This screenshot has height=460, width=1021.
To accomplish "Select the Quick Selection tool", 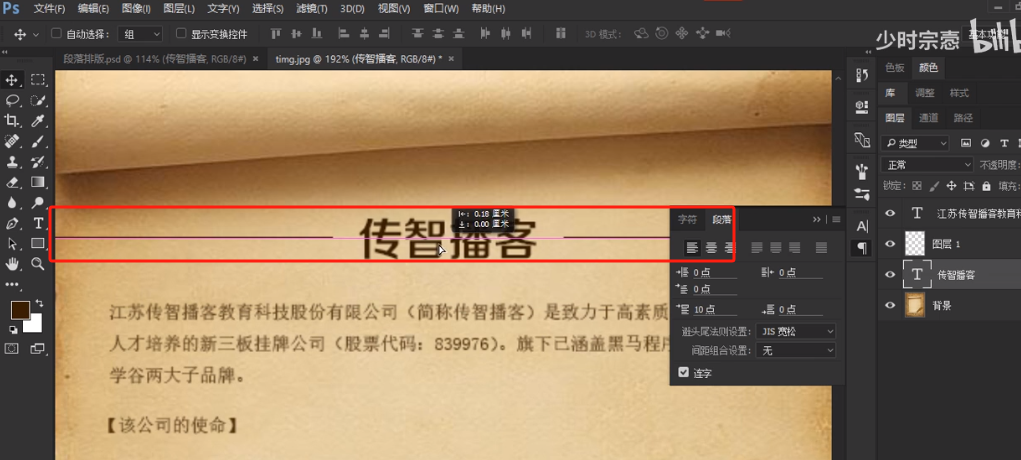I will tap(38, 100).
